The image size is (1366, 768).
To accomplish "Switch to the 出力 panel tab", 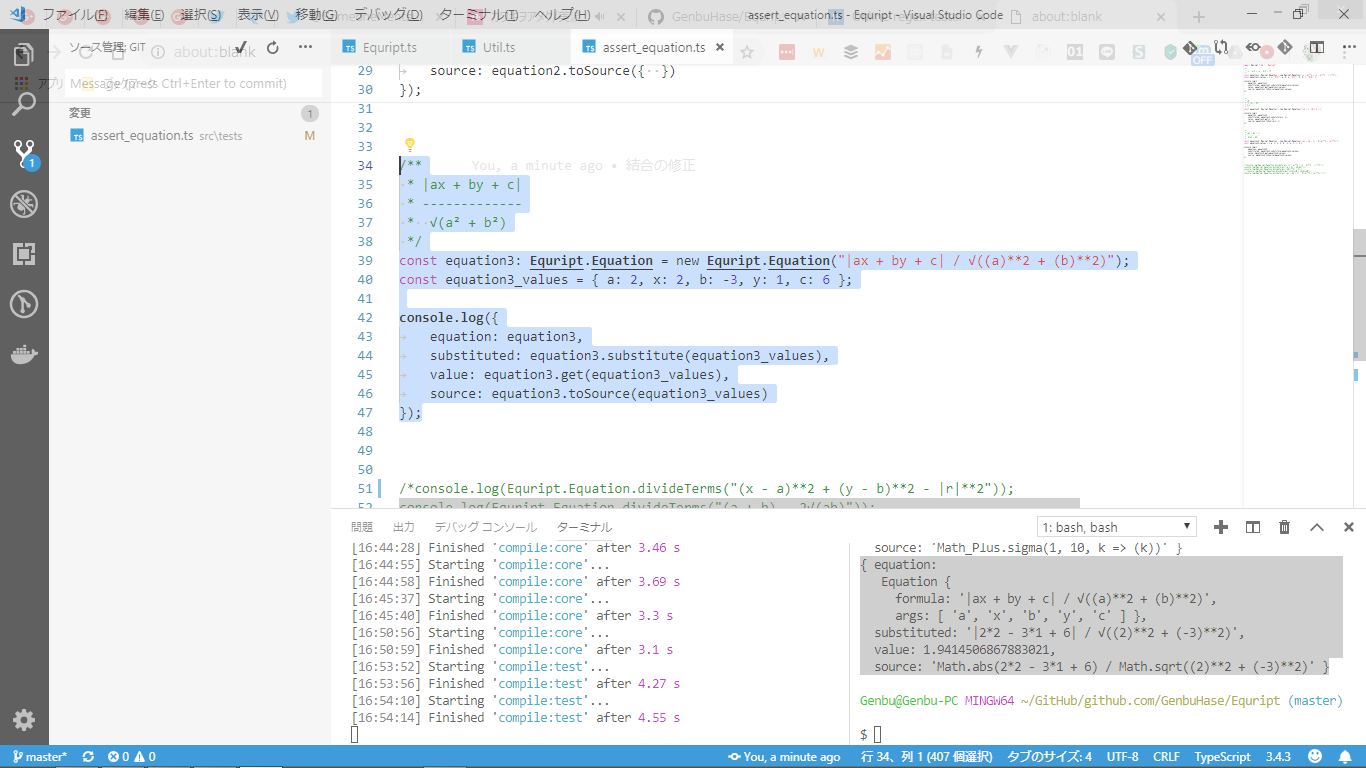I will click(403, 527).
